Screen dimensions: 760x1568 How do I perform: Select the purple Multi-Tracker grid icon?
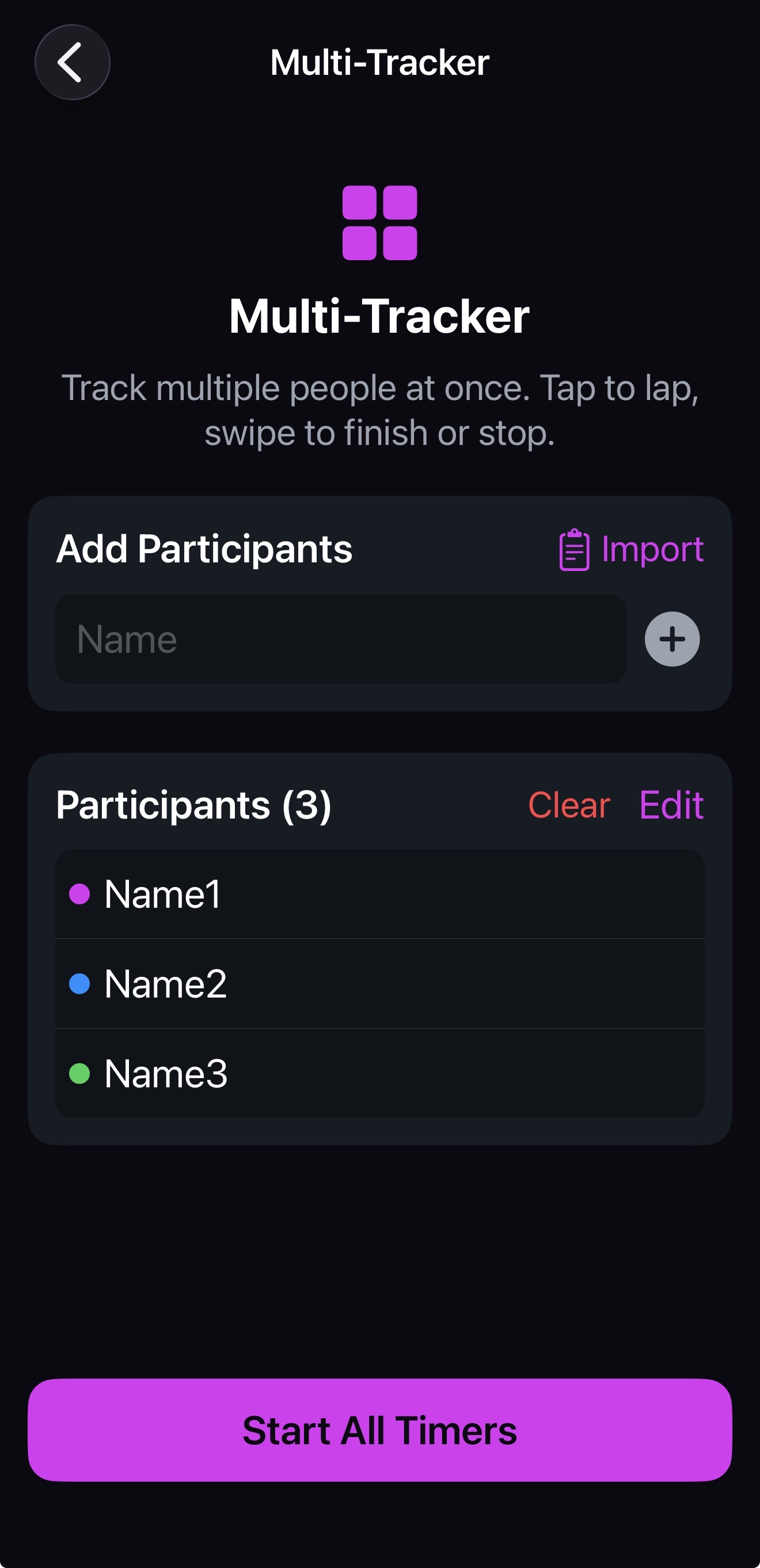coord(380,224)
